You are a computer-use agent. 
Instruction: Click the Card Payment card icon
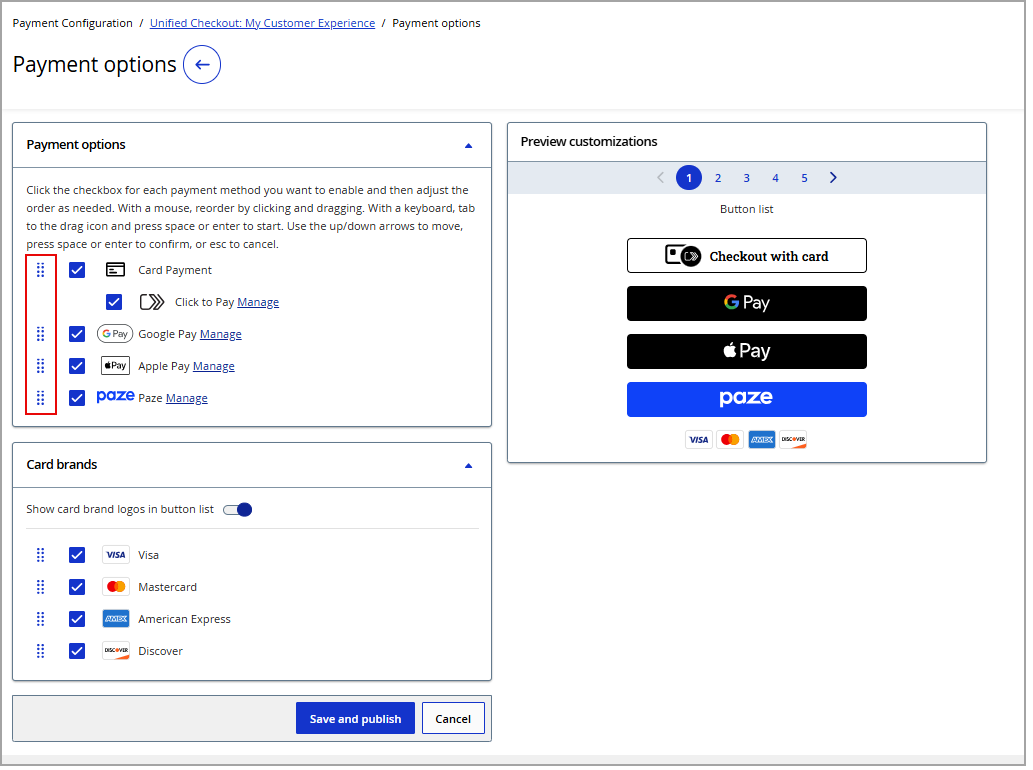coord(116,271)
